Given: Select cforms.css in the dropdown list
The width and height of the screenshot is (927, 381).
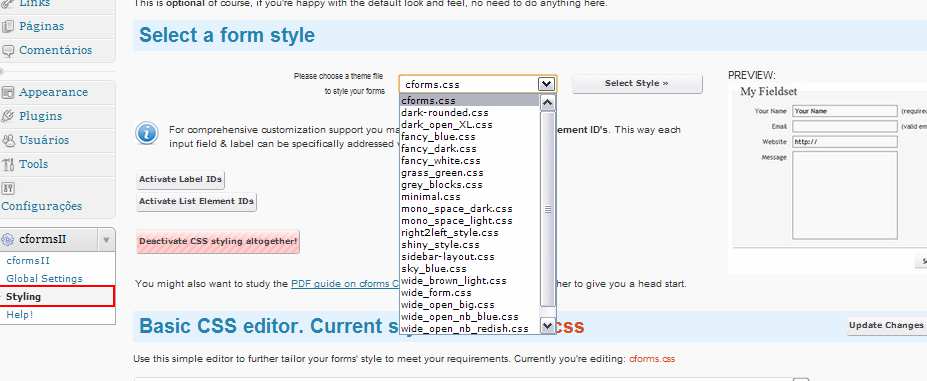Looking at the screenshot, I should pos(470,101).
